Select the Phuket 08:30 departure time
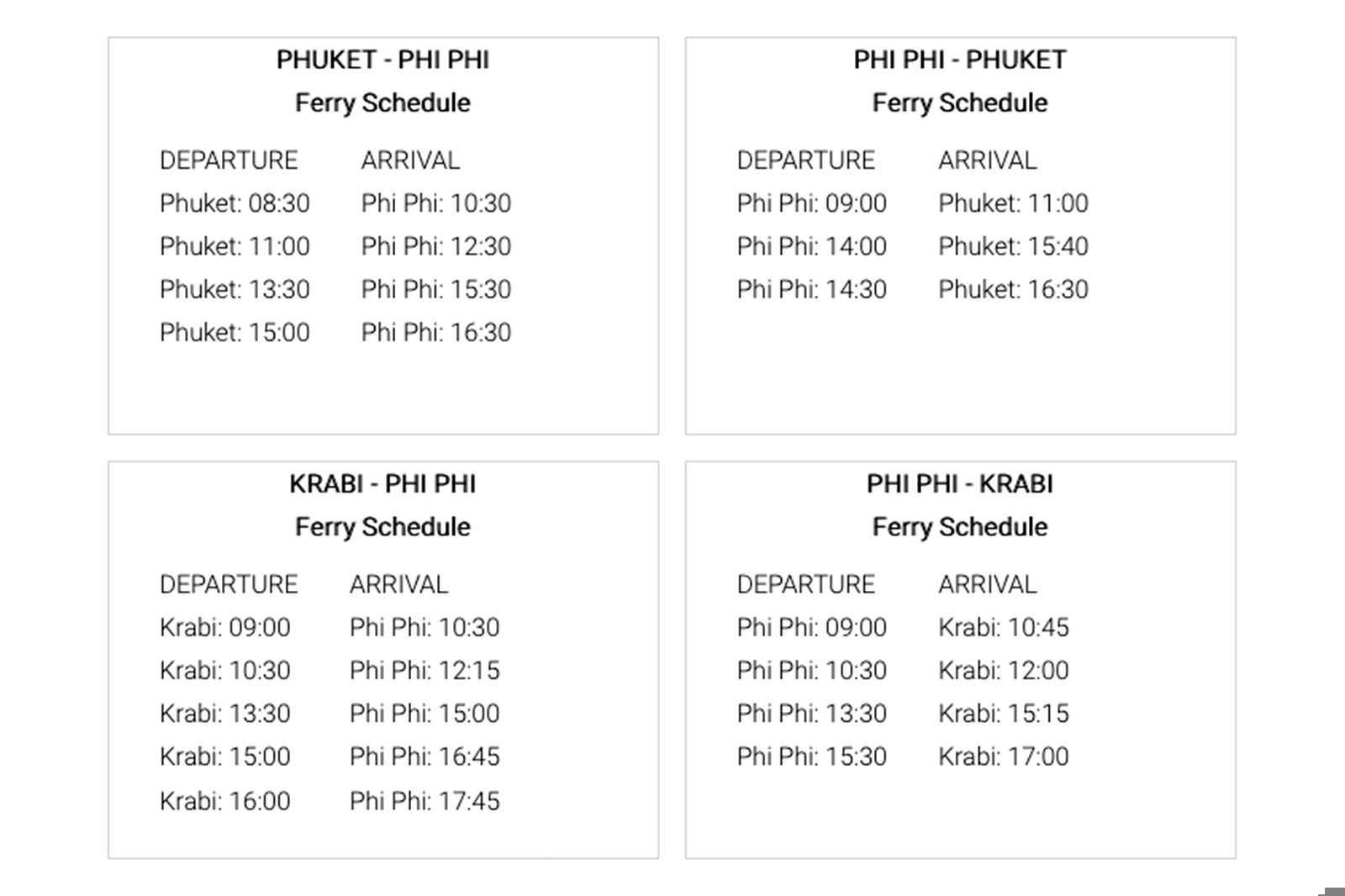1345x896 pixels. pos(235,203)
